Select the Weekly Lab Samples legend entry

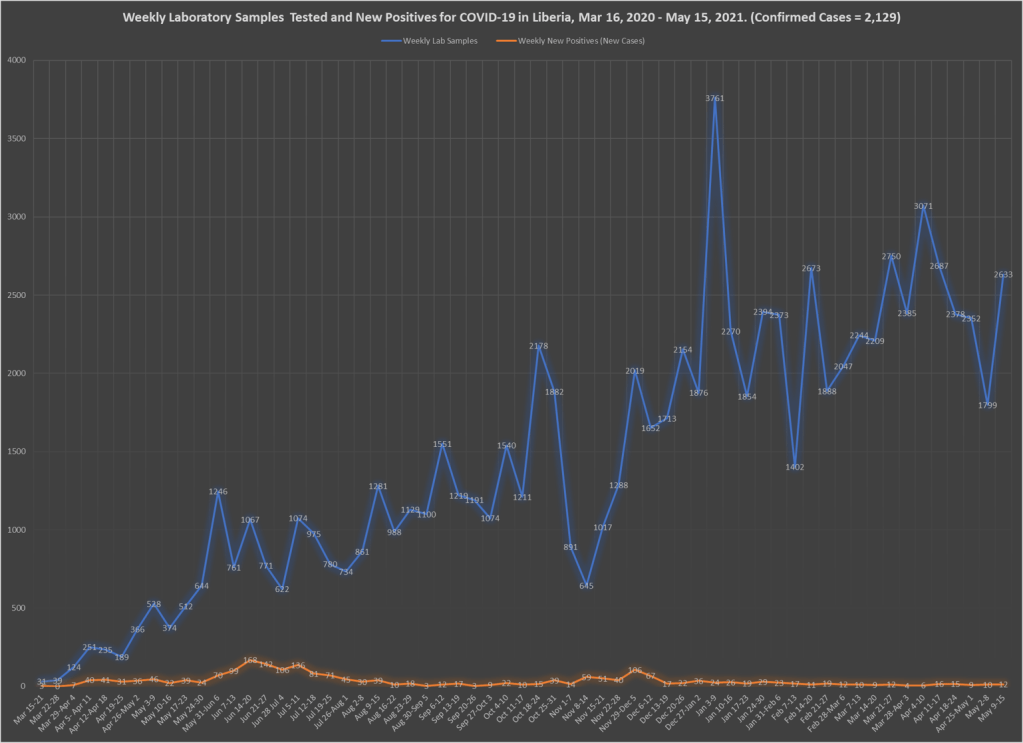[440, 40]
